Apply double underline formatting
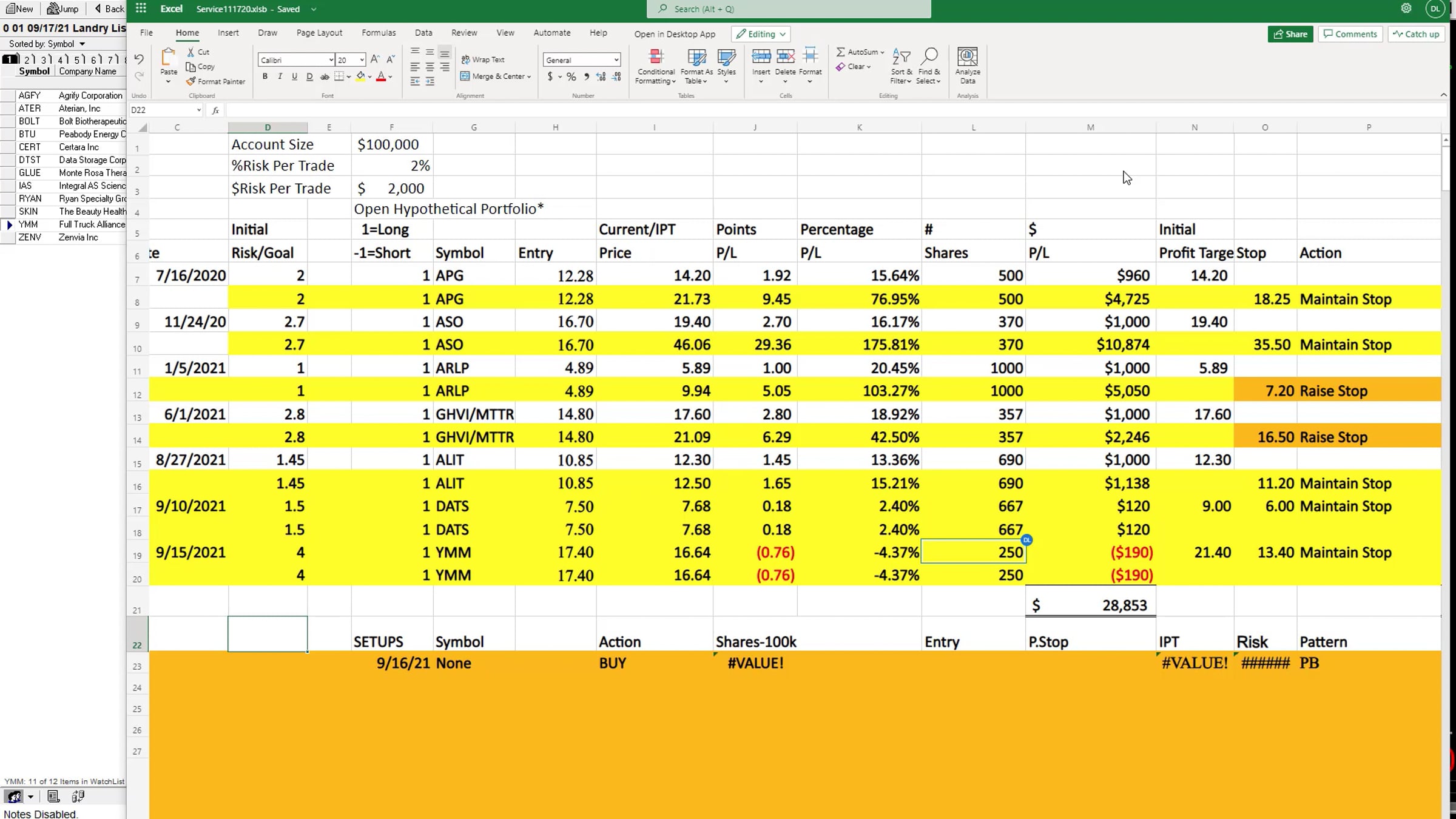The image size is (1456, 819). [x=309, y=76]
